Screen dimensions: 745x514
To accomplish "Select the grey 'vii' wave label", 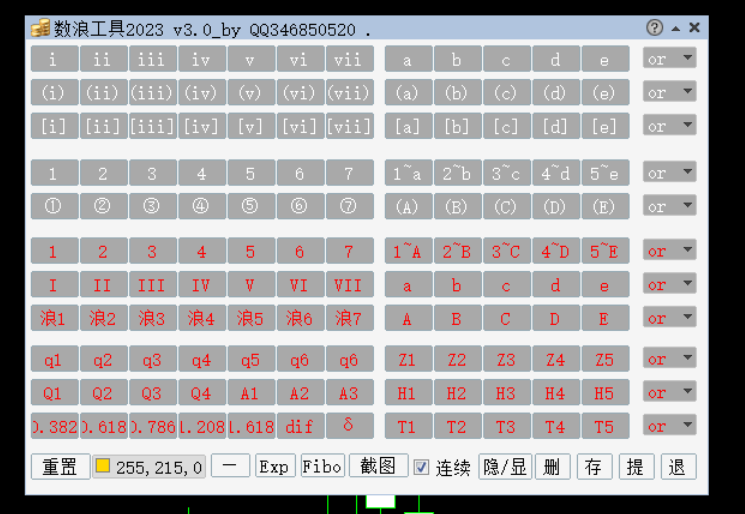I will pos(349,59).
